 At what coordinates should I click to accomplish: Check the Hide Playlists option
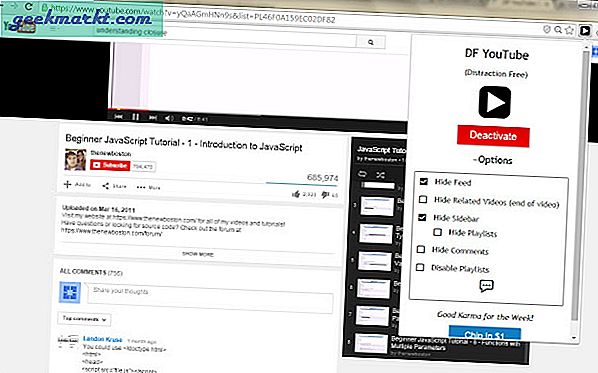[x=437, y=232]
